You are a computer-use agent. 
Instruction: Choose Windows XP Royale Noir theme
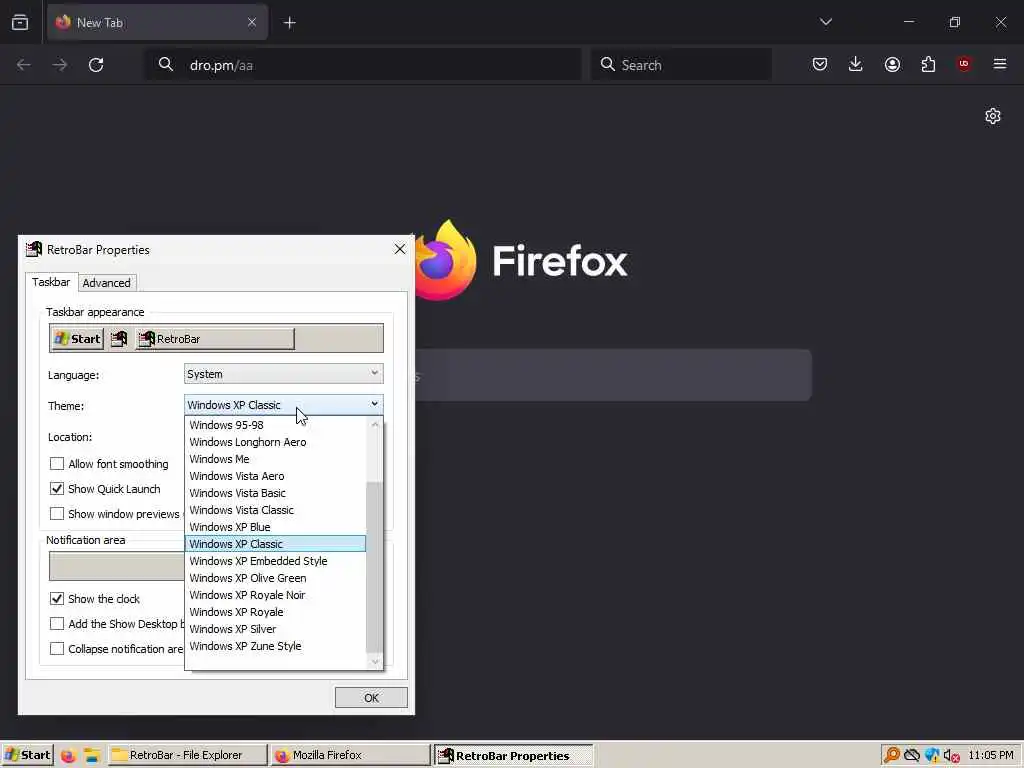point(276,595)
